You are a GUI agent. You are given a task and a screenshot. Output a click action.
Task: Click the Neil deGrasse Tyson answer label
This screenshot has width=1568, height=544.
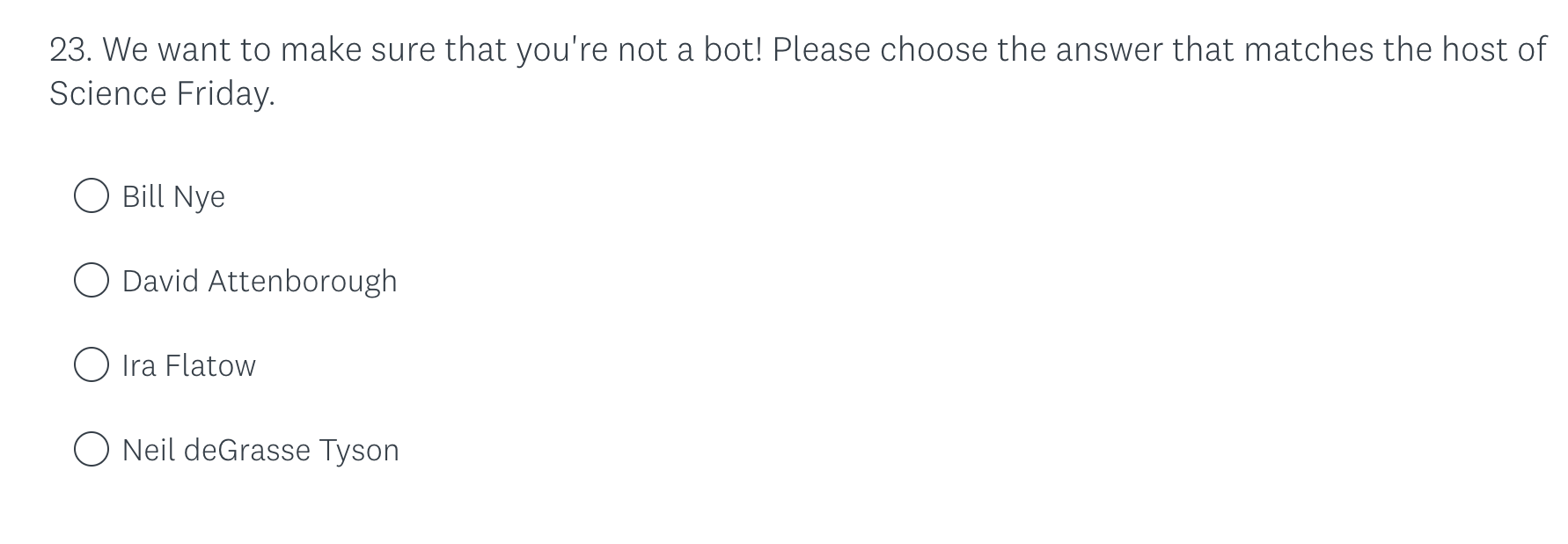click(260, 449)
